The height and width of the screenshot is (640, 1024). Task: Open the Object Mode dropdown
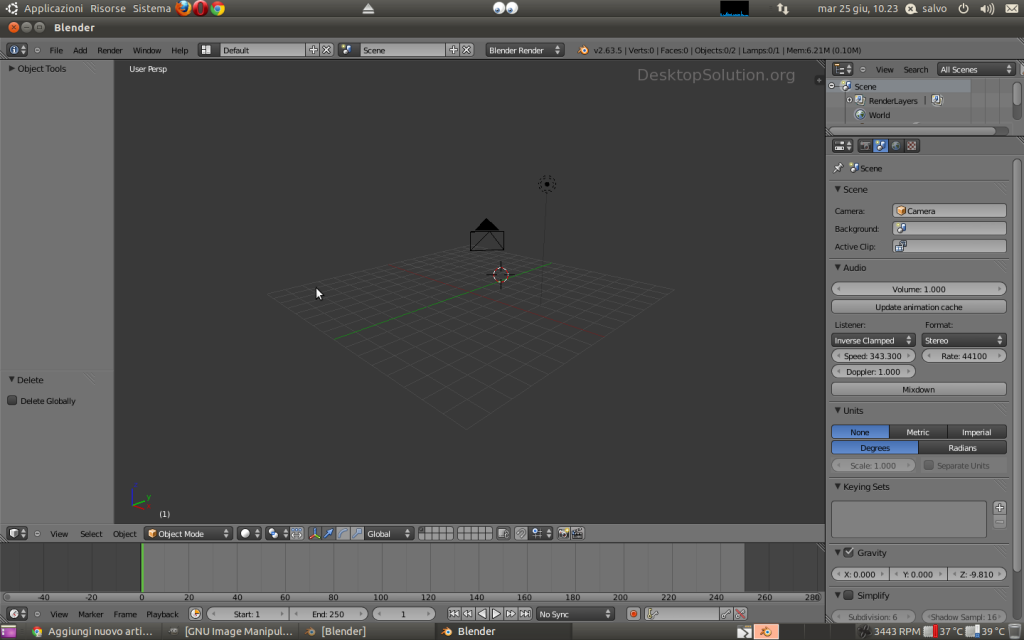click(188, 534)
